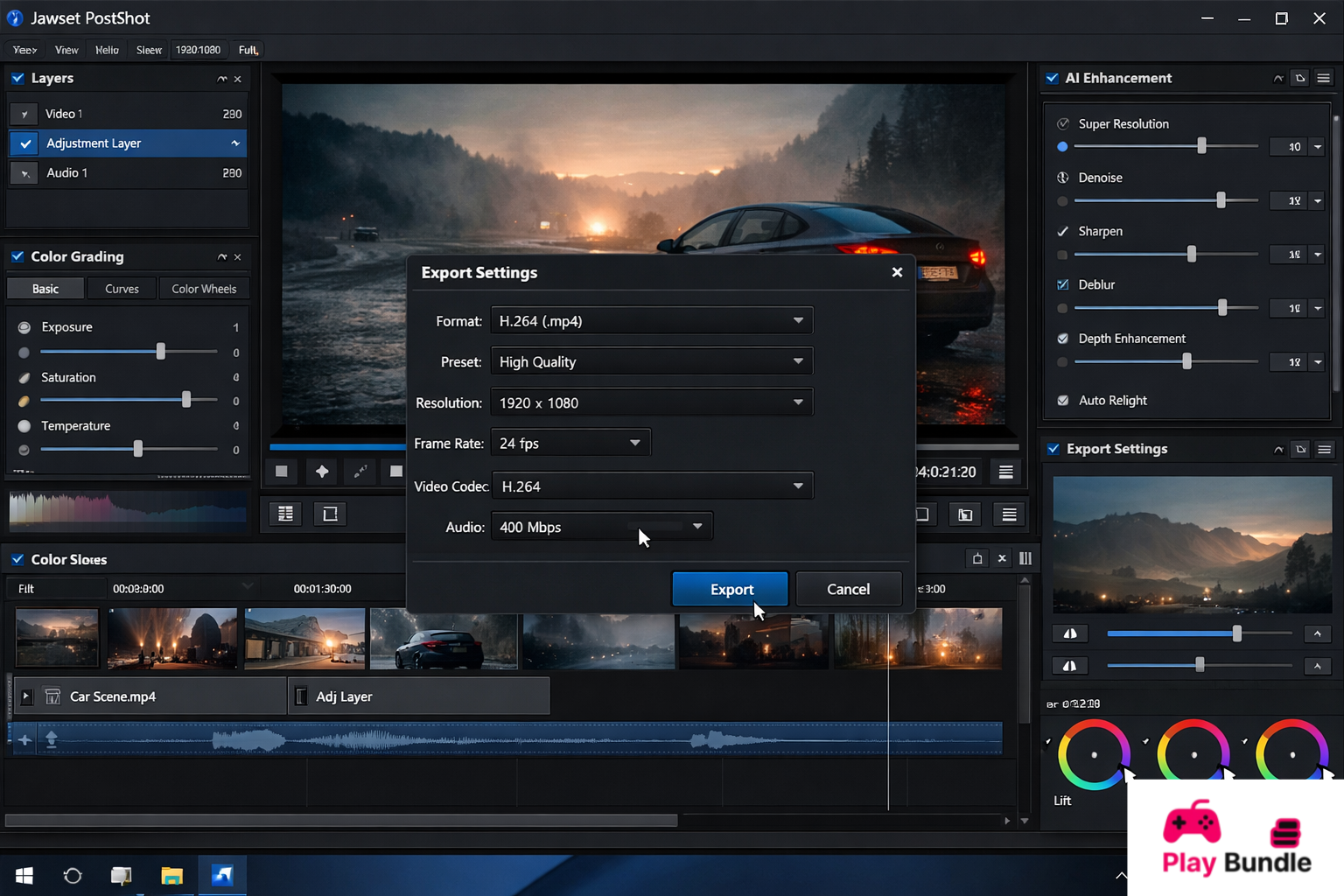Open the Format dropdown showing H.264 (.mp4)
Image resolution: width=1344 pixels, height=896 pixels.
[x=651, y=321]
